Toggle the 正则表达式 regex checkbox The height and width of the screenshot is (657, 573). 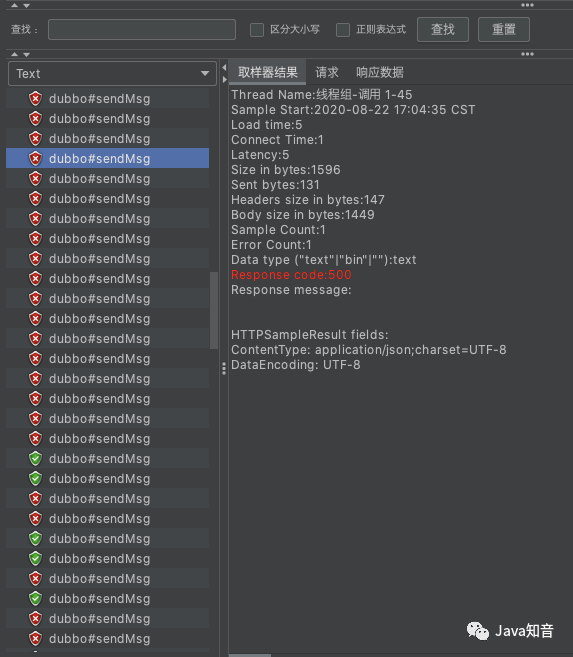click(x=343, y=30)
